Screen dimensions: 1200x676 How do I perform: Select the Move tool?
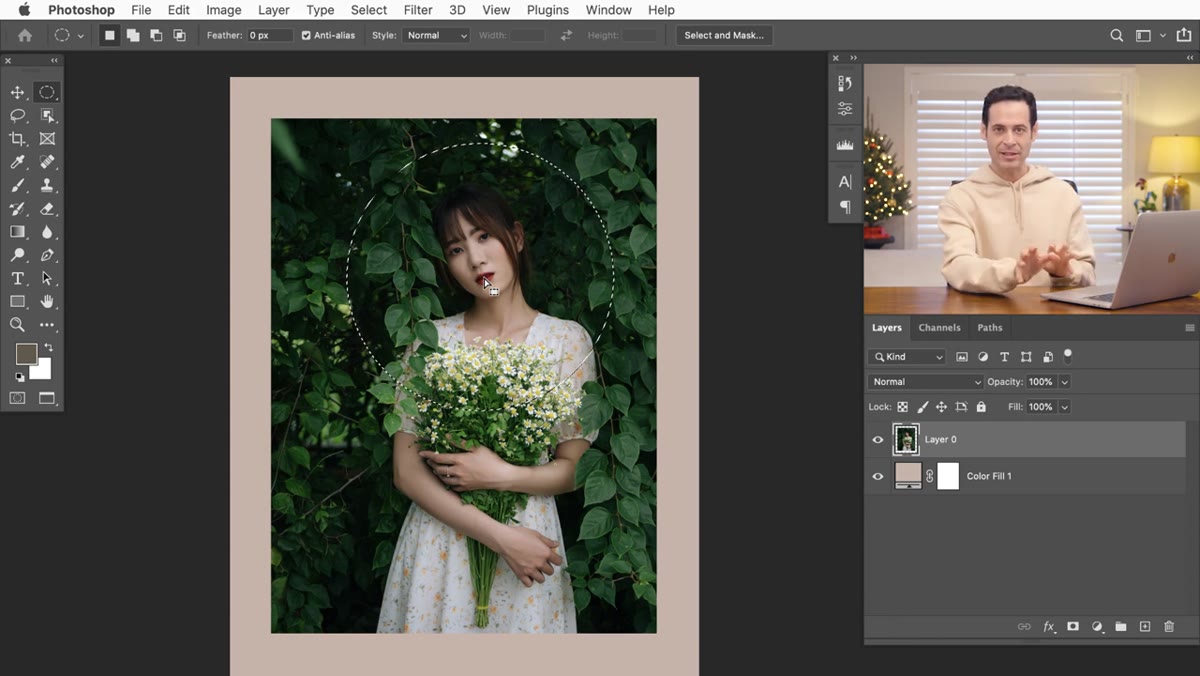point(17,92)
